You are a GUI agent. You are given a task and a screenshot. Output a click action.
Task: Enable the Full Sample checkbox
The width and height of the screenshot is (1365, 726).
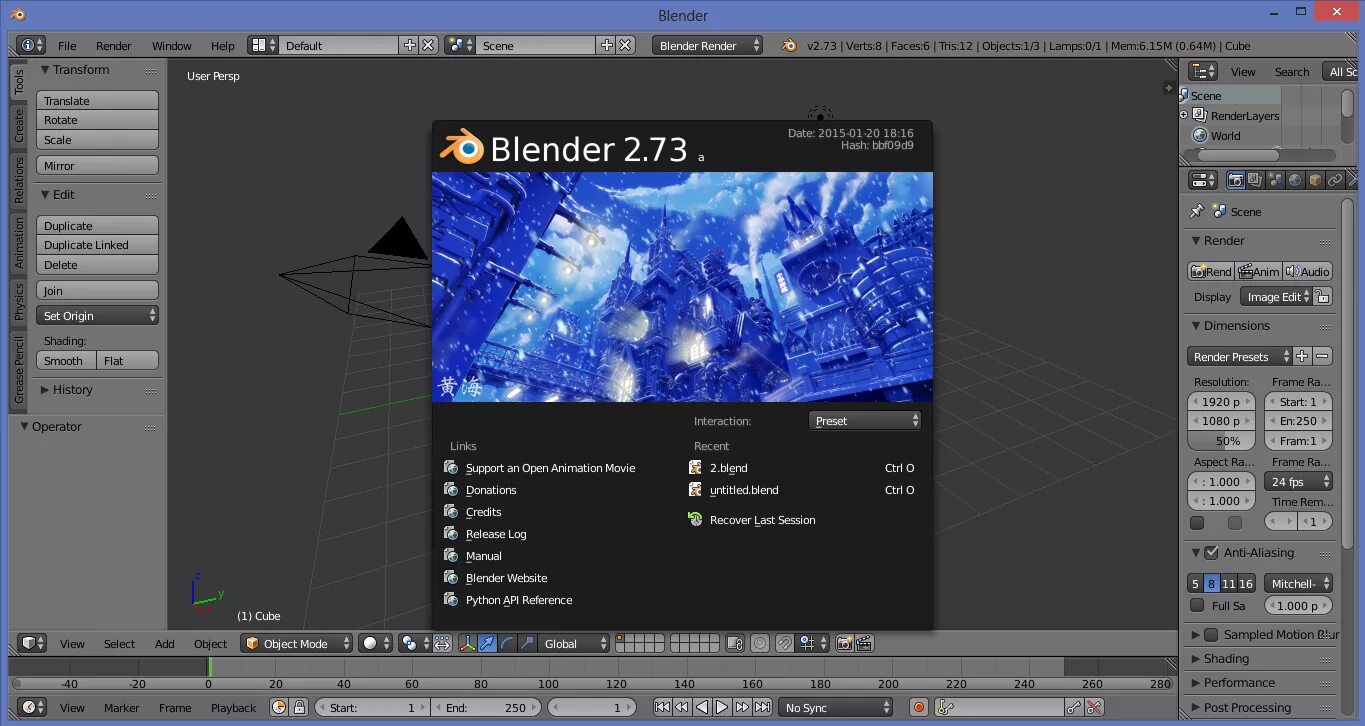(1197, 605)
